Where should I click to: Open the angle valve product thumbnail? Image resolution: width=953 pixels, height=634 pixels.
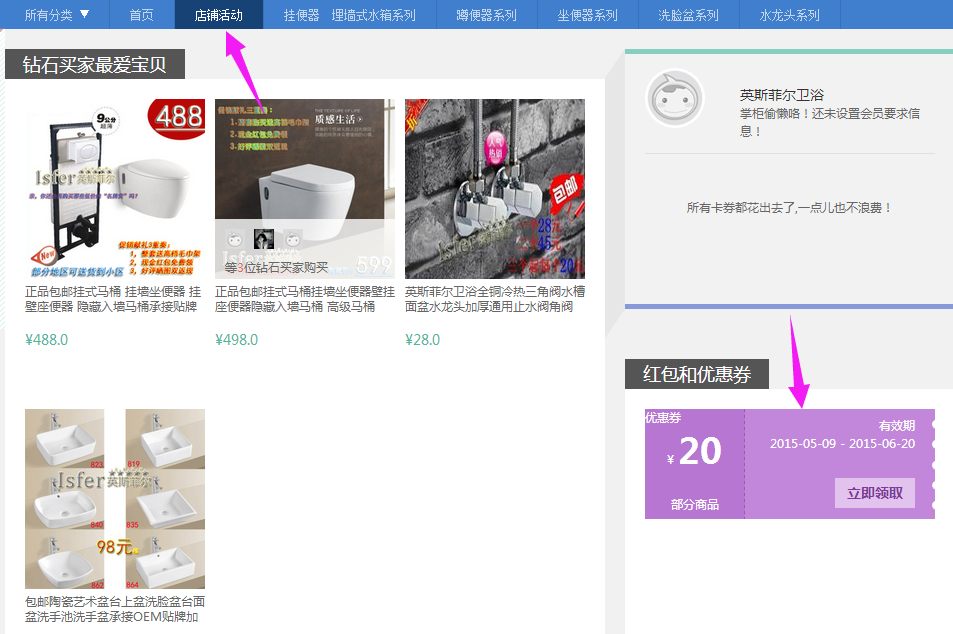pos(495,189)
